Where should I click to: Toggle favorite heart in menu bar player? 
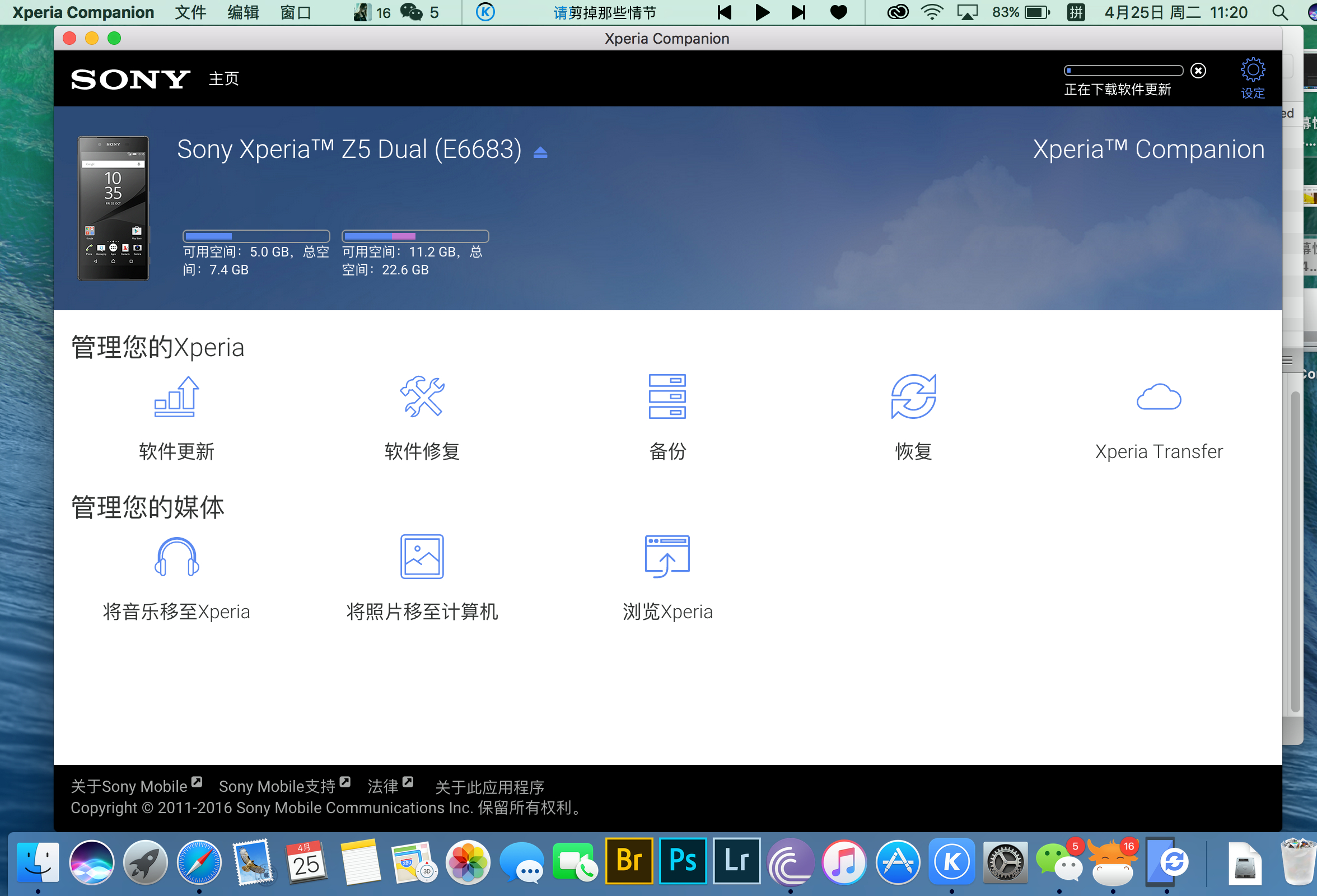click(839, 12)
